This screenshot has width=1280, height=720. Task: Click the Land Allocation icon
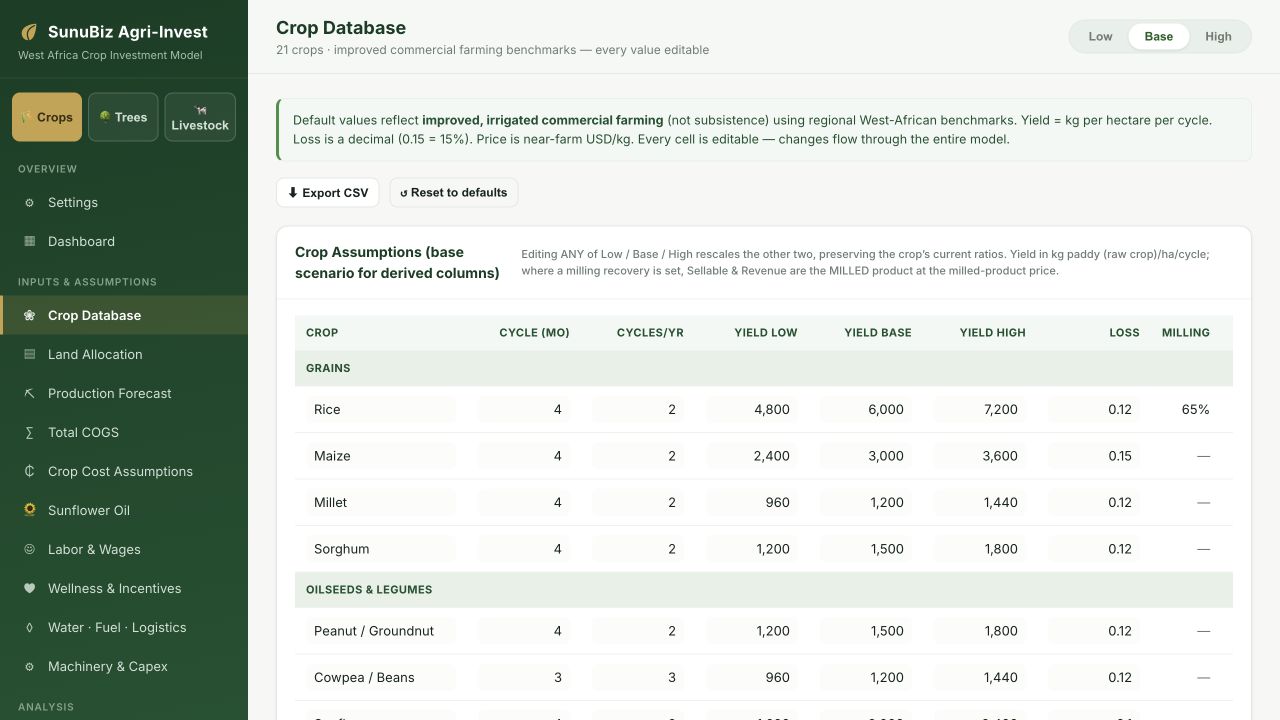tap(29, 355)
